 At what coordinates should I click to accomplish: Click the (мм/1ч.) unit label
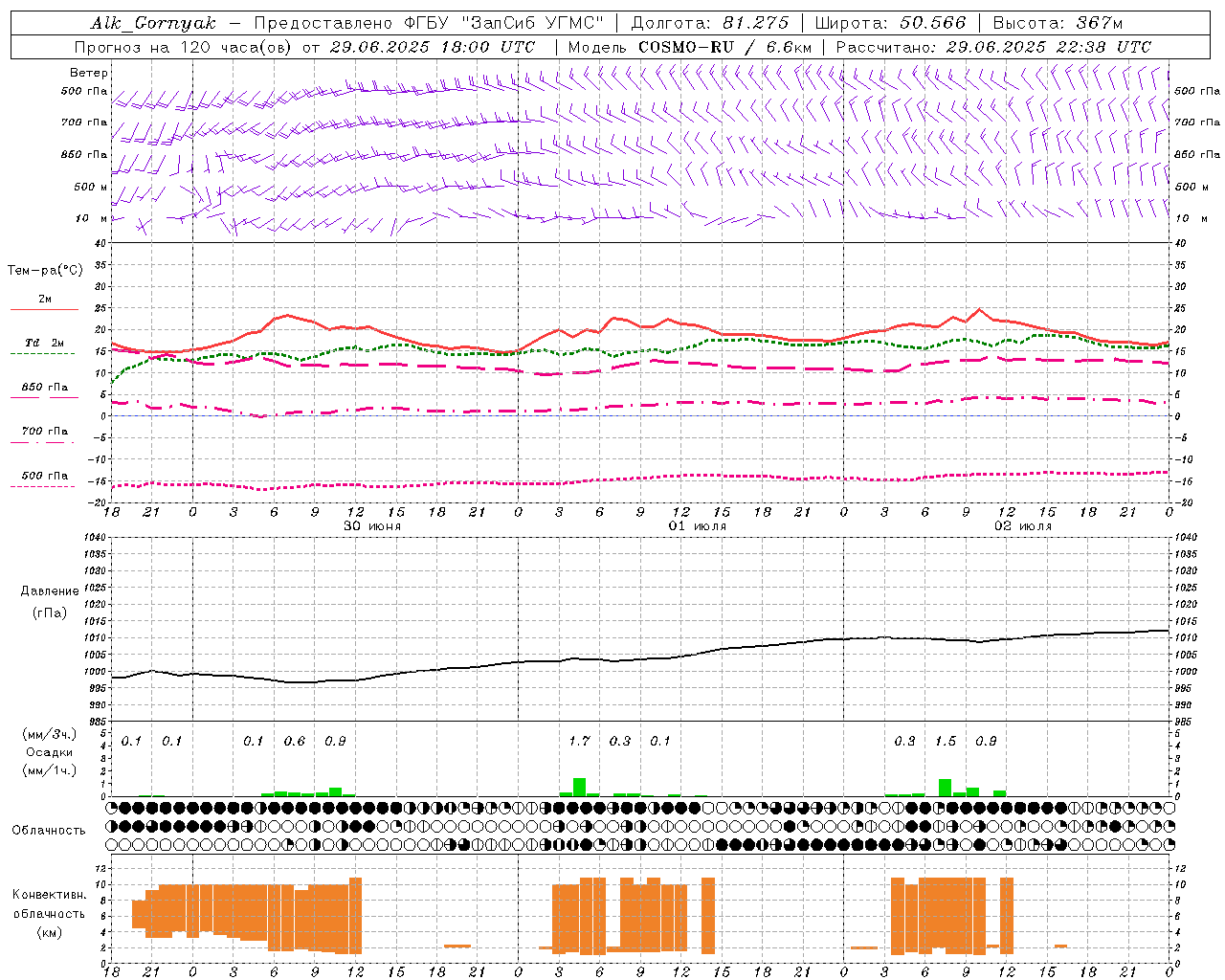[x=49, y=770]
